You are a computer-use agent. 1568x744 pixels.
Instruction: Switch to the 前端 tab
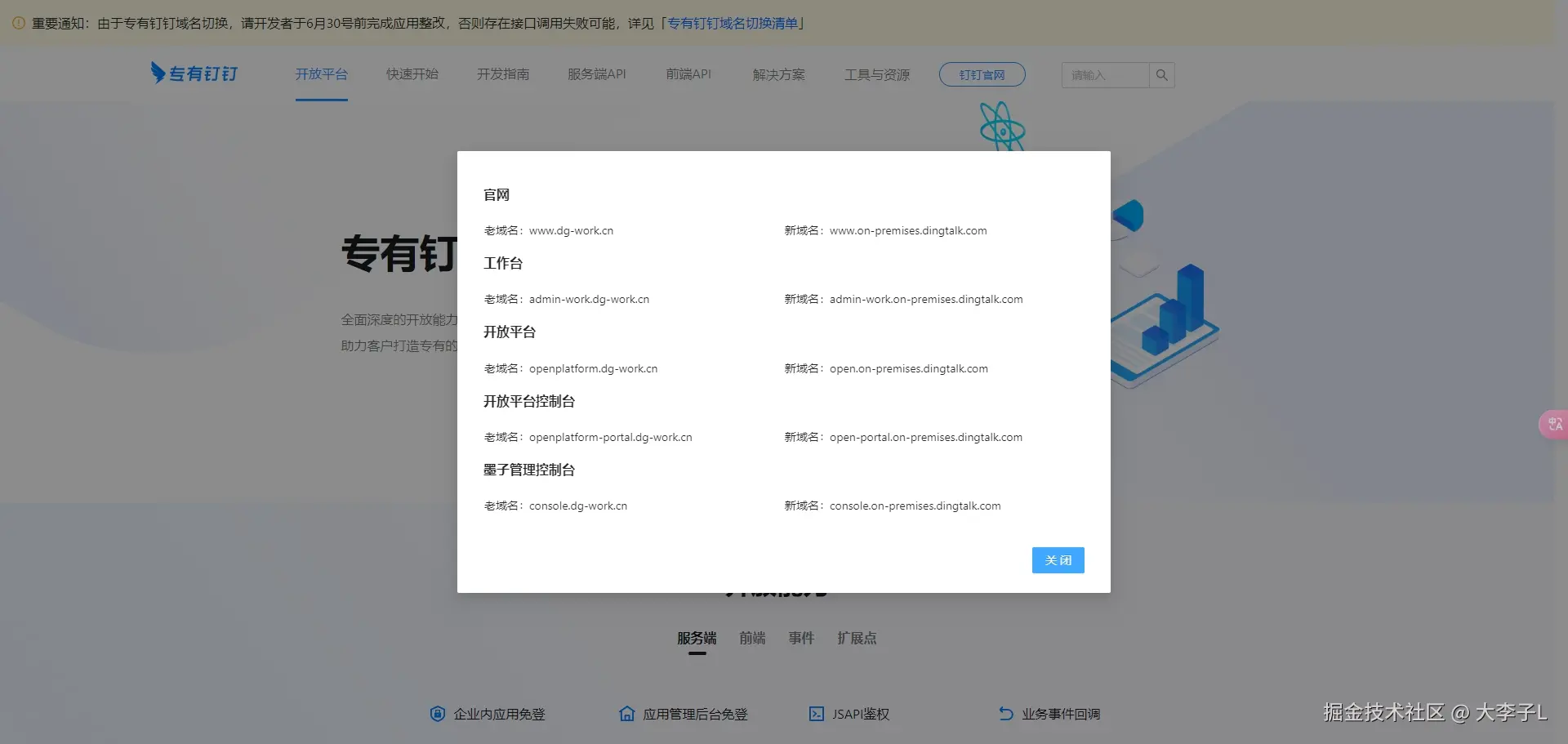click(x=751, y=638)
